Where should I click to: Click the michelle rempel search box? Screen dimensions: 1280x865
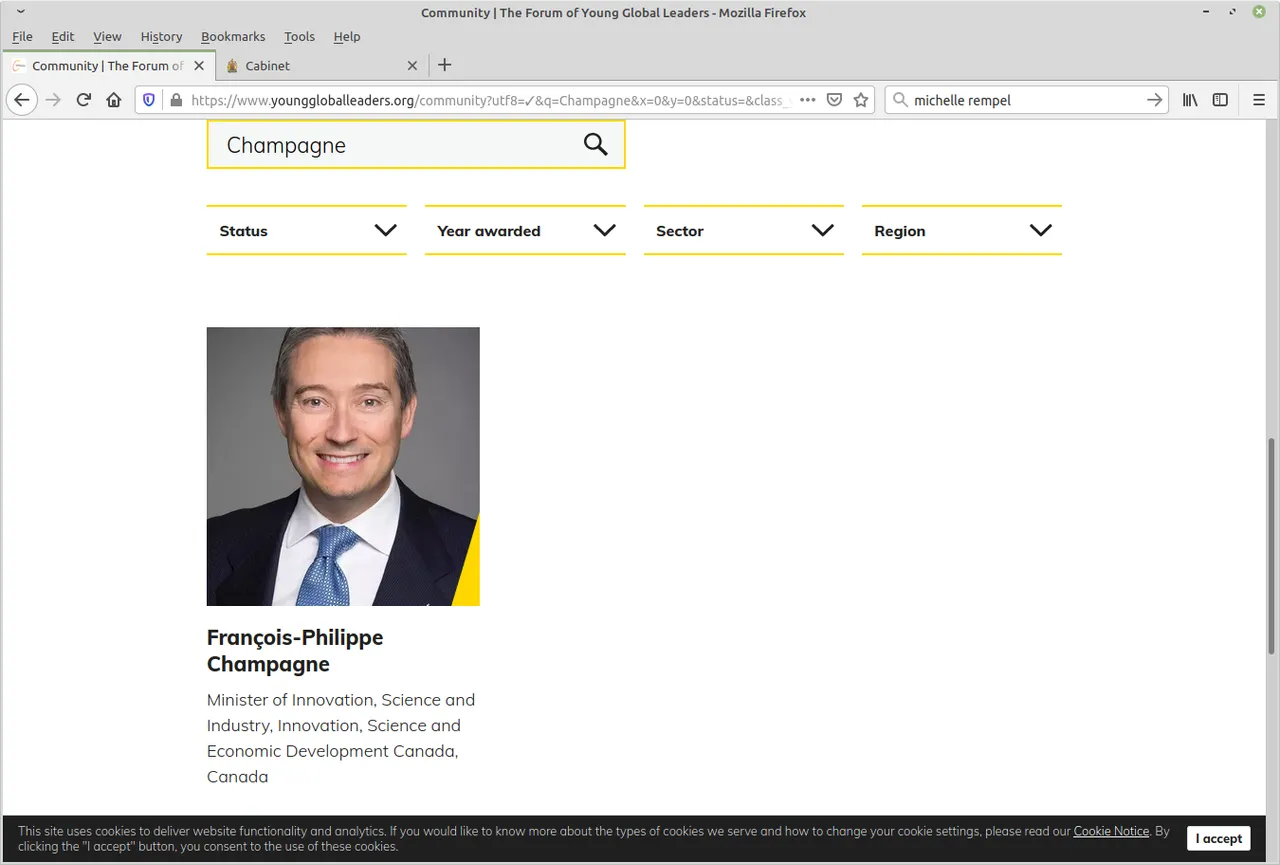1025,100
